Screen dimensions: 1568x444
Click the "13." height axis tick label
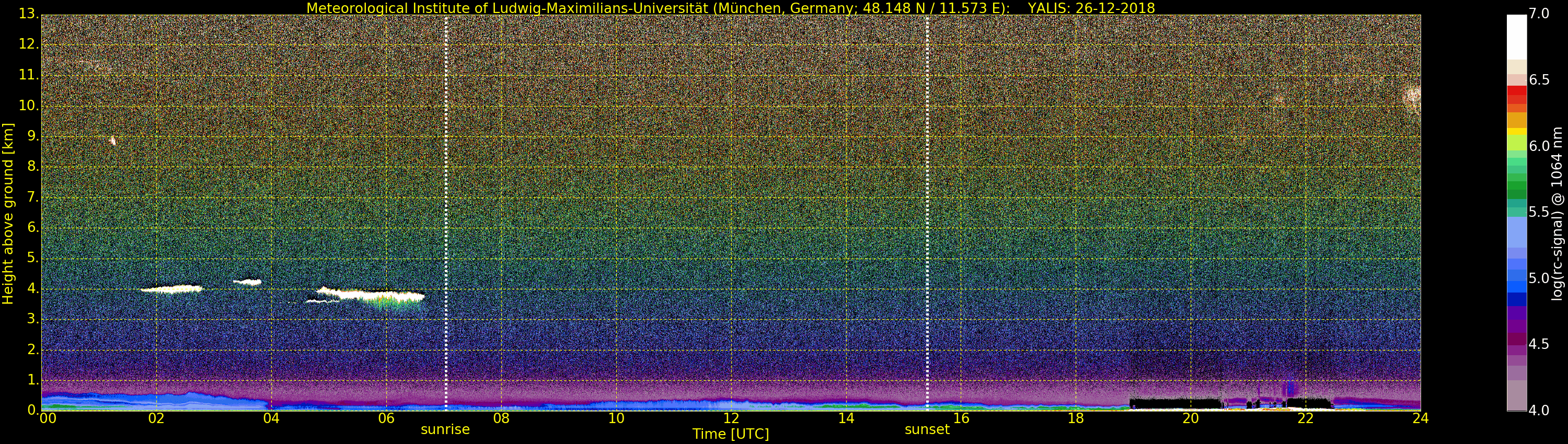[29, 14]
